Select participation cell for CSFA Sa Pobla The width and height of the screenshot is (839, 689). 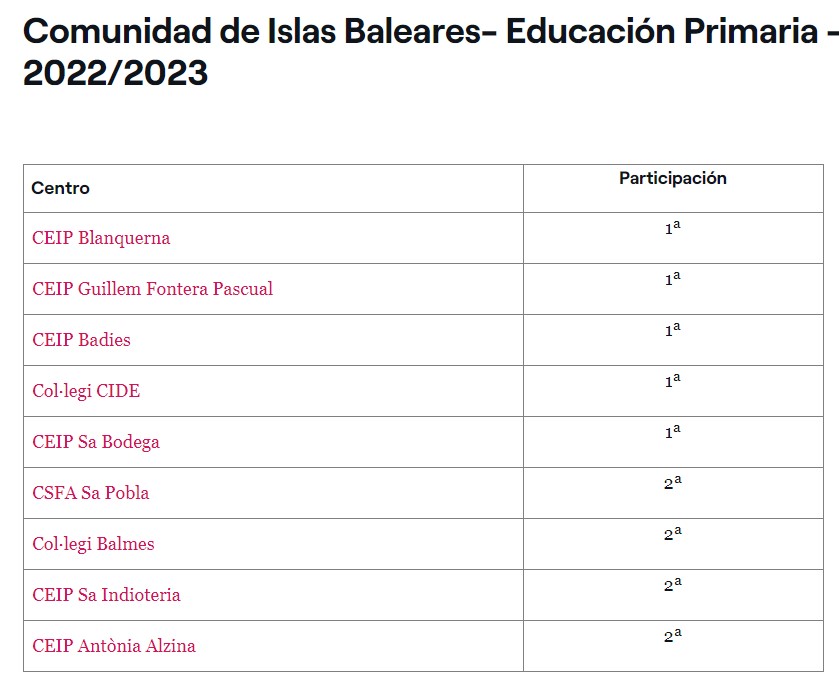673,493
